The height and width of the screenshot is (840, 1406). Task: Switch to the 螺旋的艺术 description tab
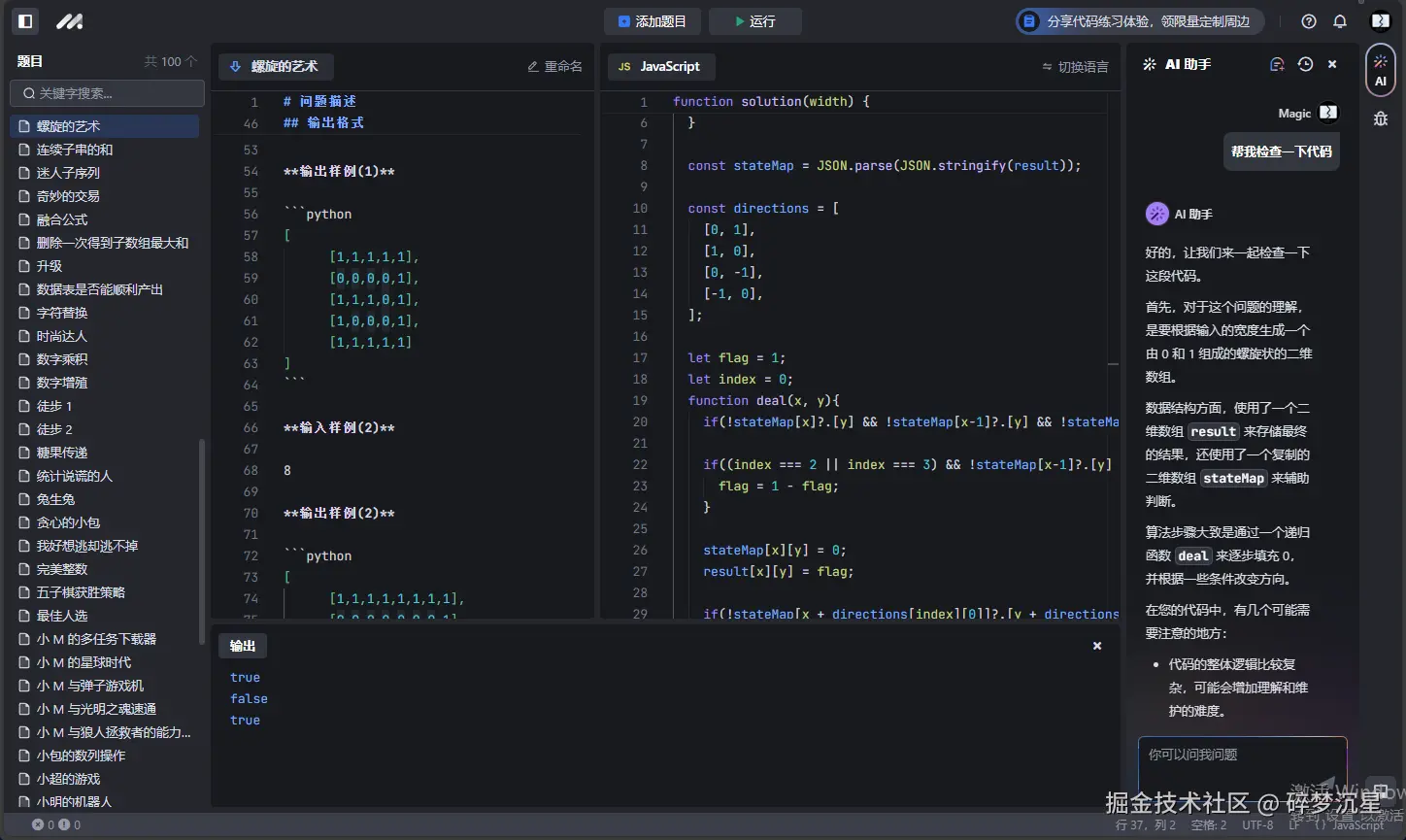pos(276,67)
